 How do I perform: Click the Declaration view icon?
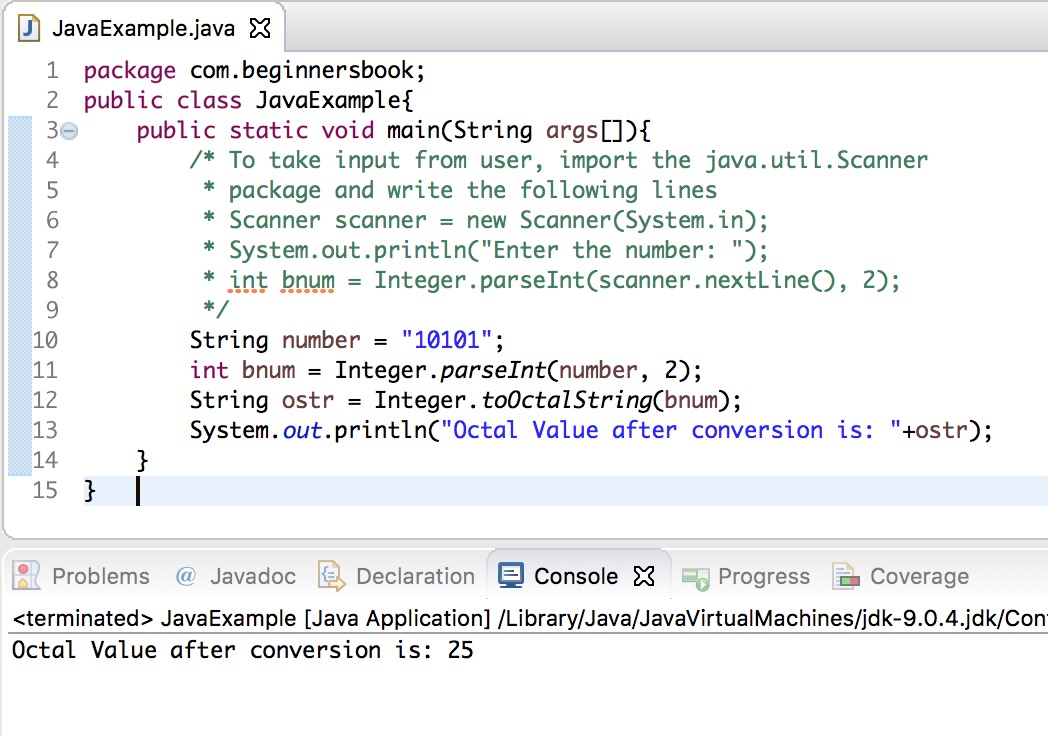tap(331, 576)
